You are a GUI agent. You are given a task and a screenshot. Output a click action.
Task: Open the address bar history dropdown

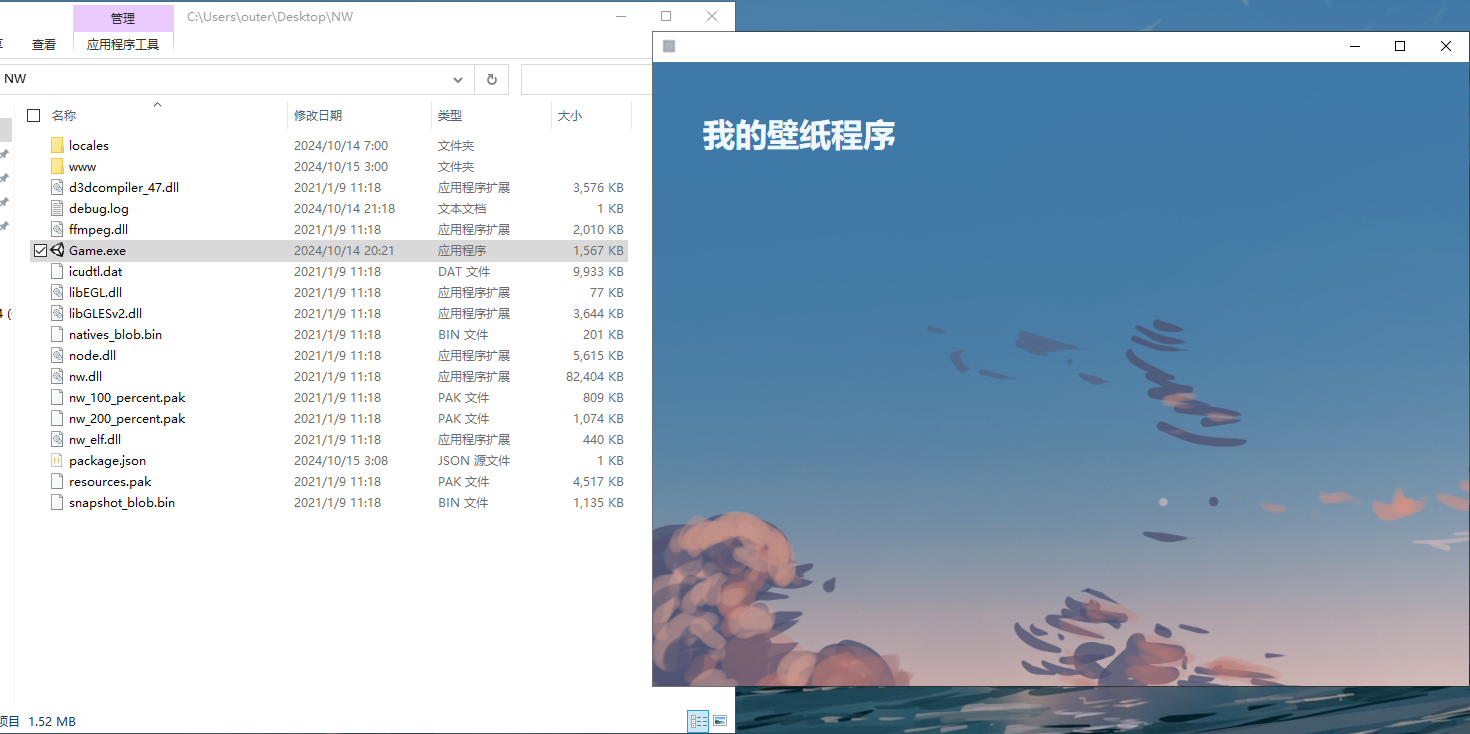tap(458, 79)
